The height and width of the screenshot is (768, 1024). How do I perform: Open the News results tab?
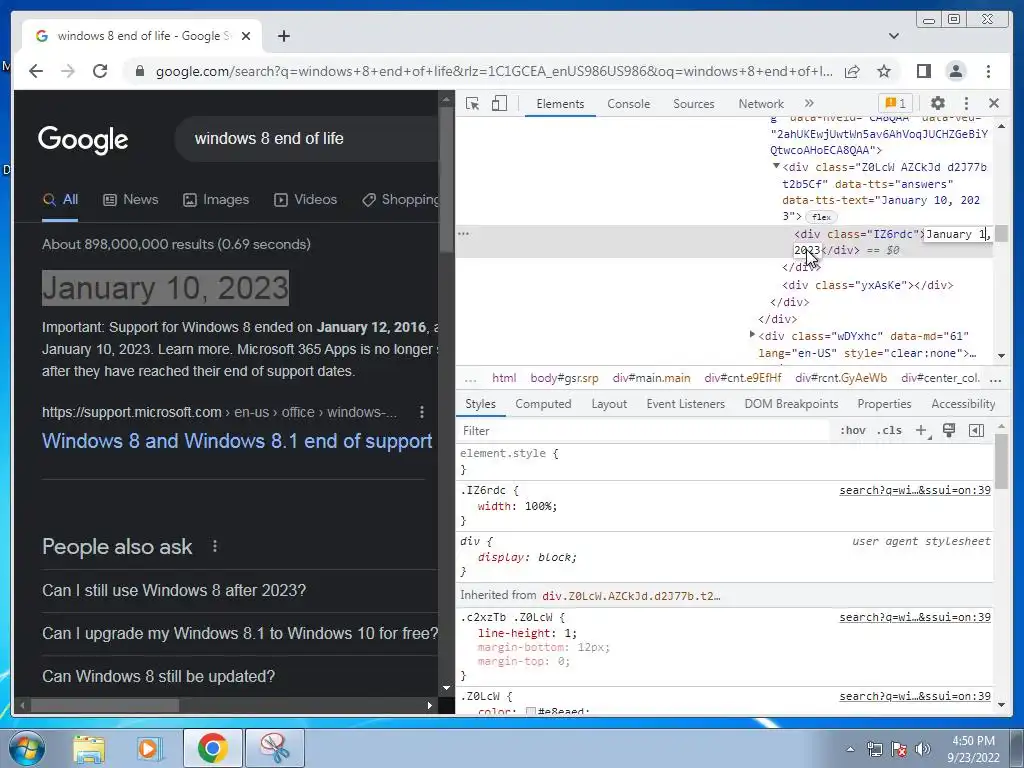(x=131, y=200)
